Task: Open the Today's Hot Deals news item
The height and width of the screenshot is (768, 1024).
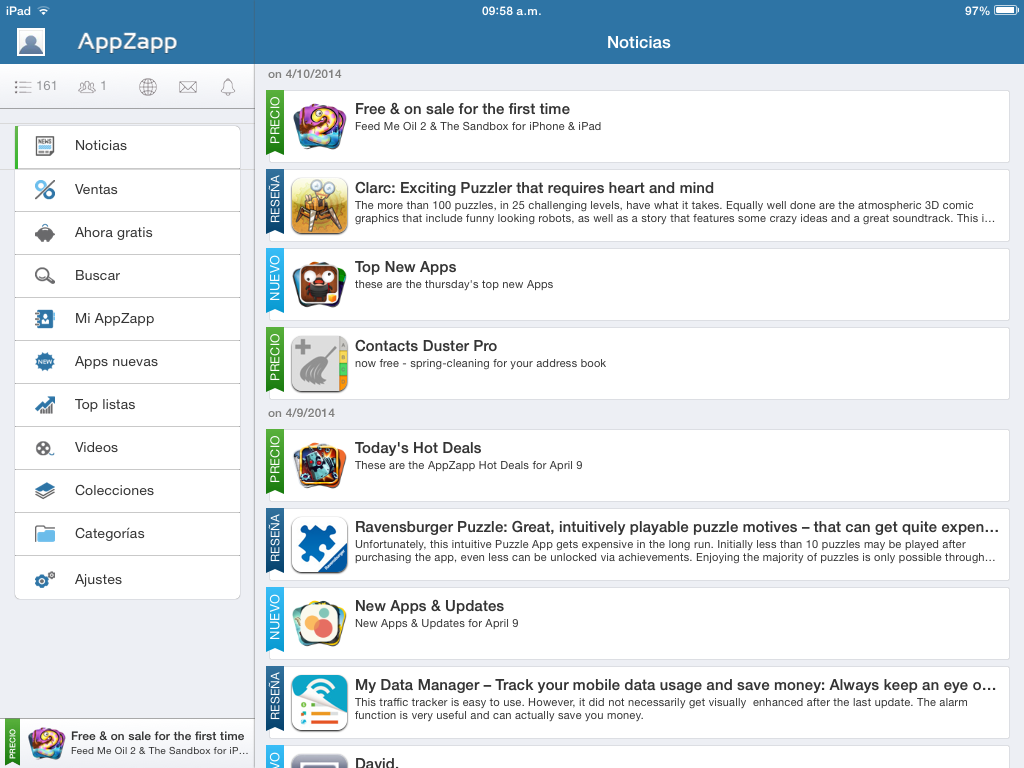Action: [640, 465]
